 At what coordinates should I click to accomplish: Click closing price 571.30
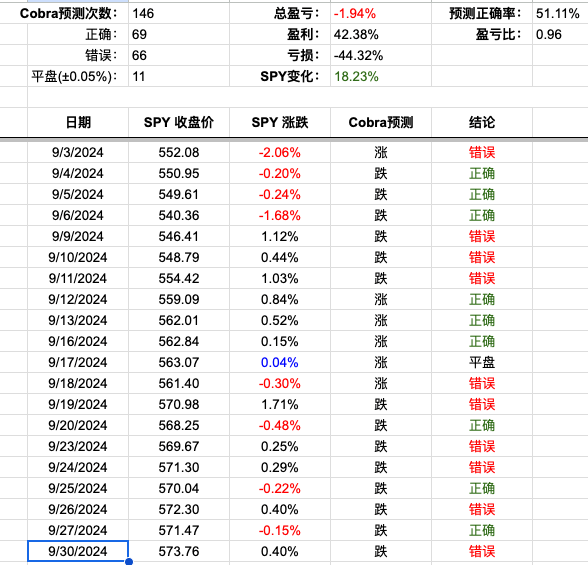coord(178,467)
